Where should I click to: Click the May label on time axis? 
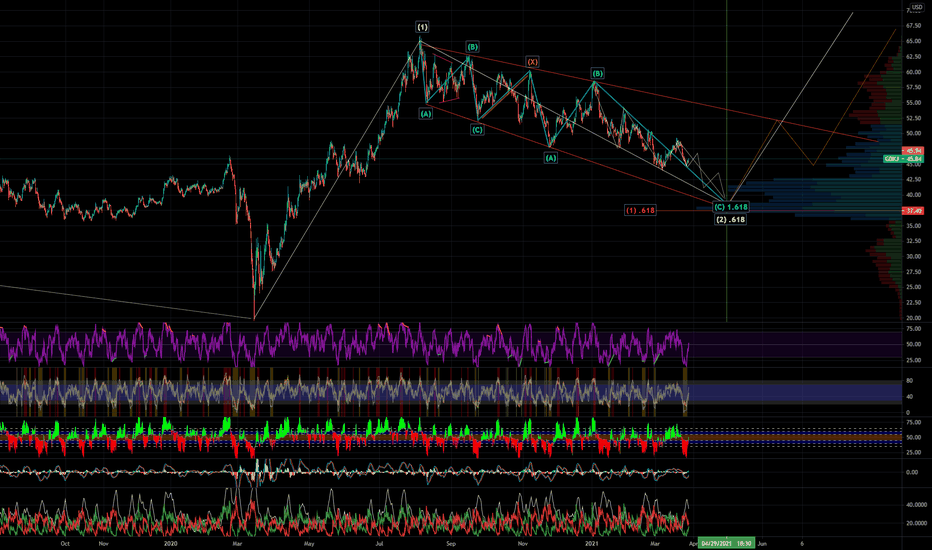[x=308, y=543]
